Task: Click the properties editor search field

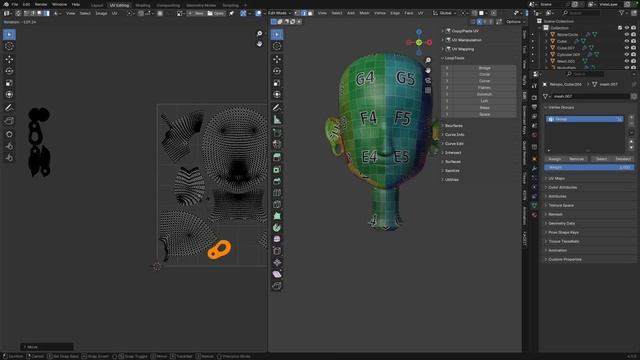Action: (x=584, y=74)
